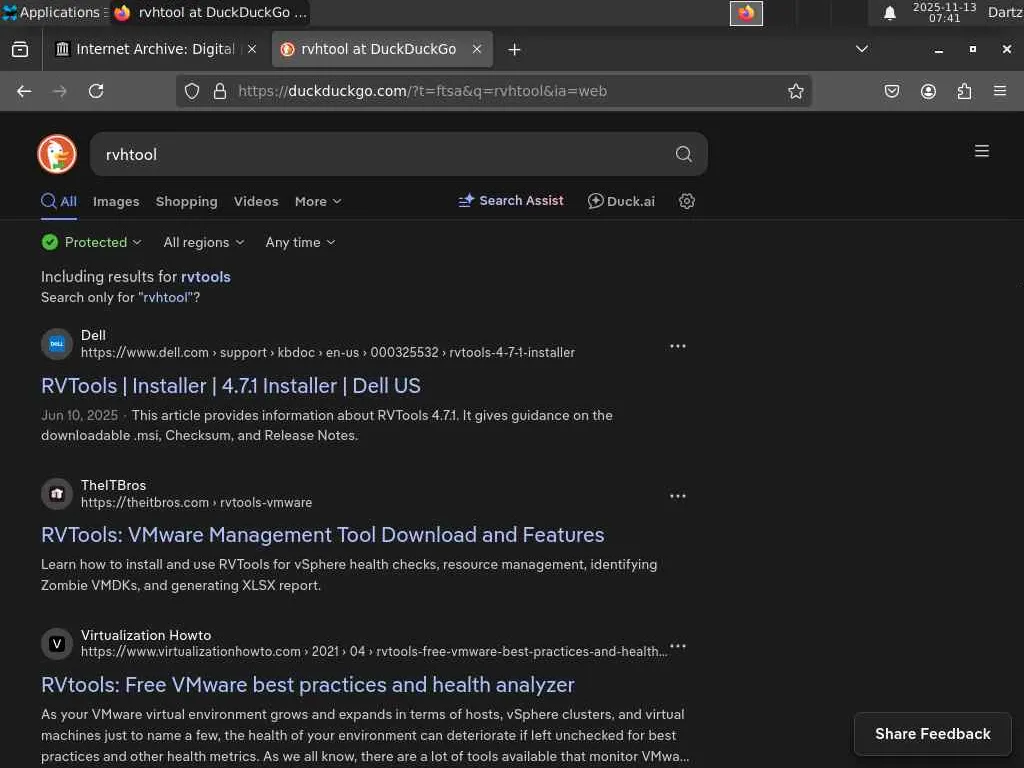Click the Firefox window button in the taskbar

(x=210, y=12)
